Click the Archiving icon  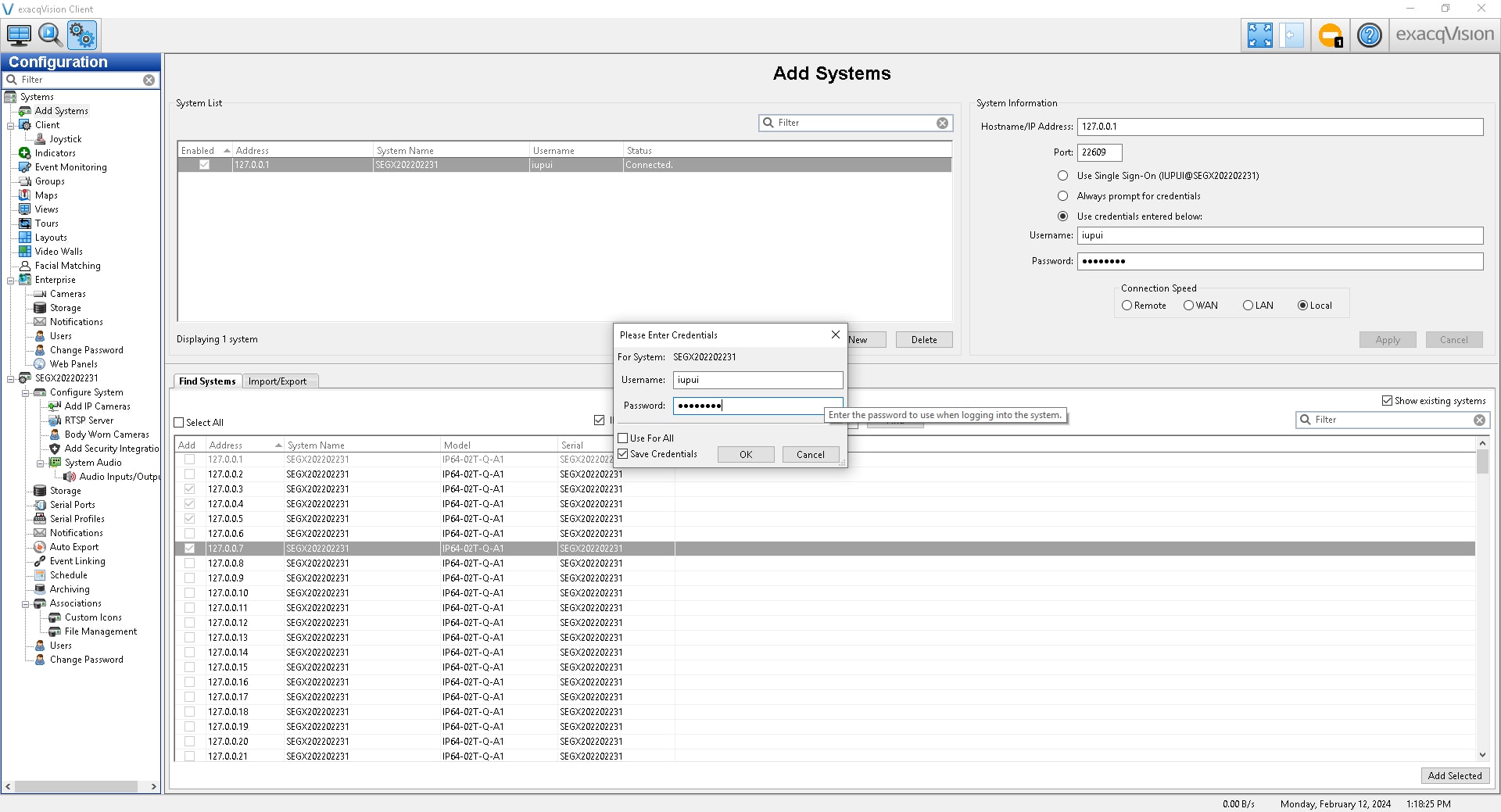[x=40, y=589]
